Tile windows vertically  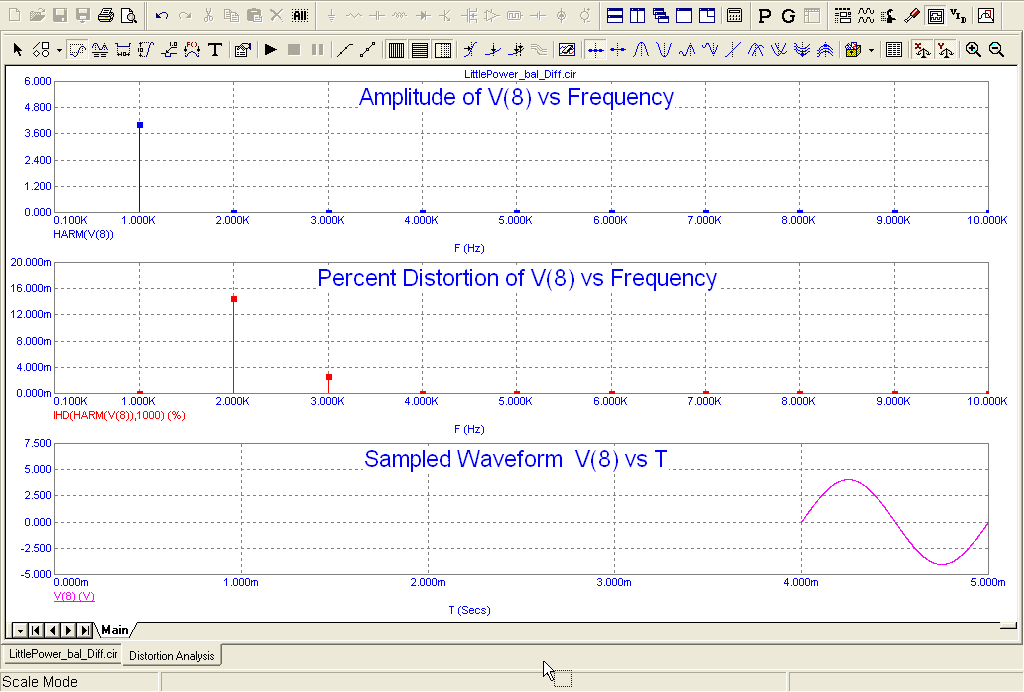[637, 15]
